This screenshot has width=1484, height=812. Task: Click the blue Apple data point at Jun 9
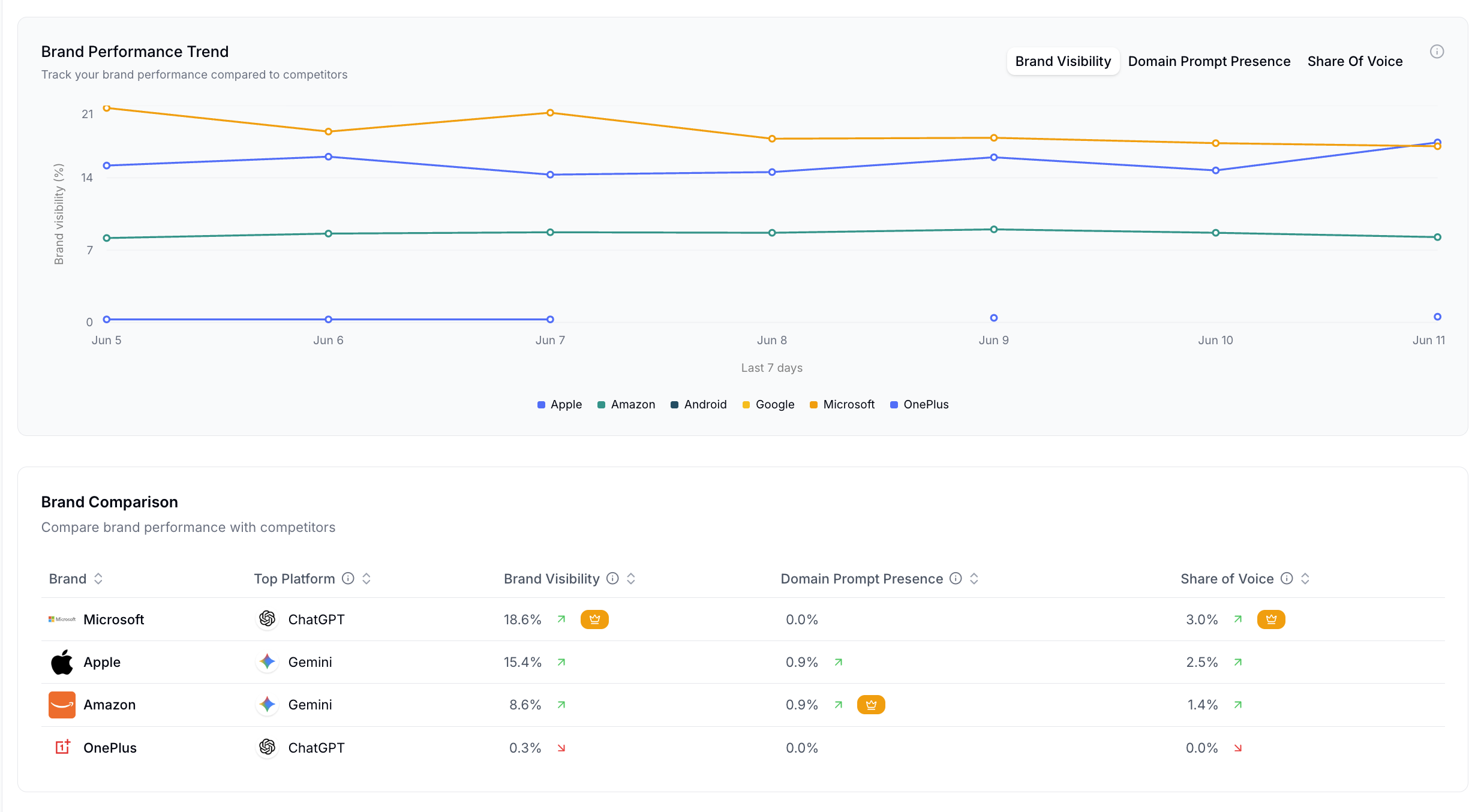coord(994,157)
